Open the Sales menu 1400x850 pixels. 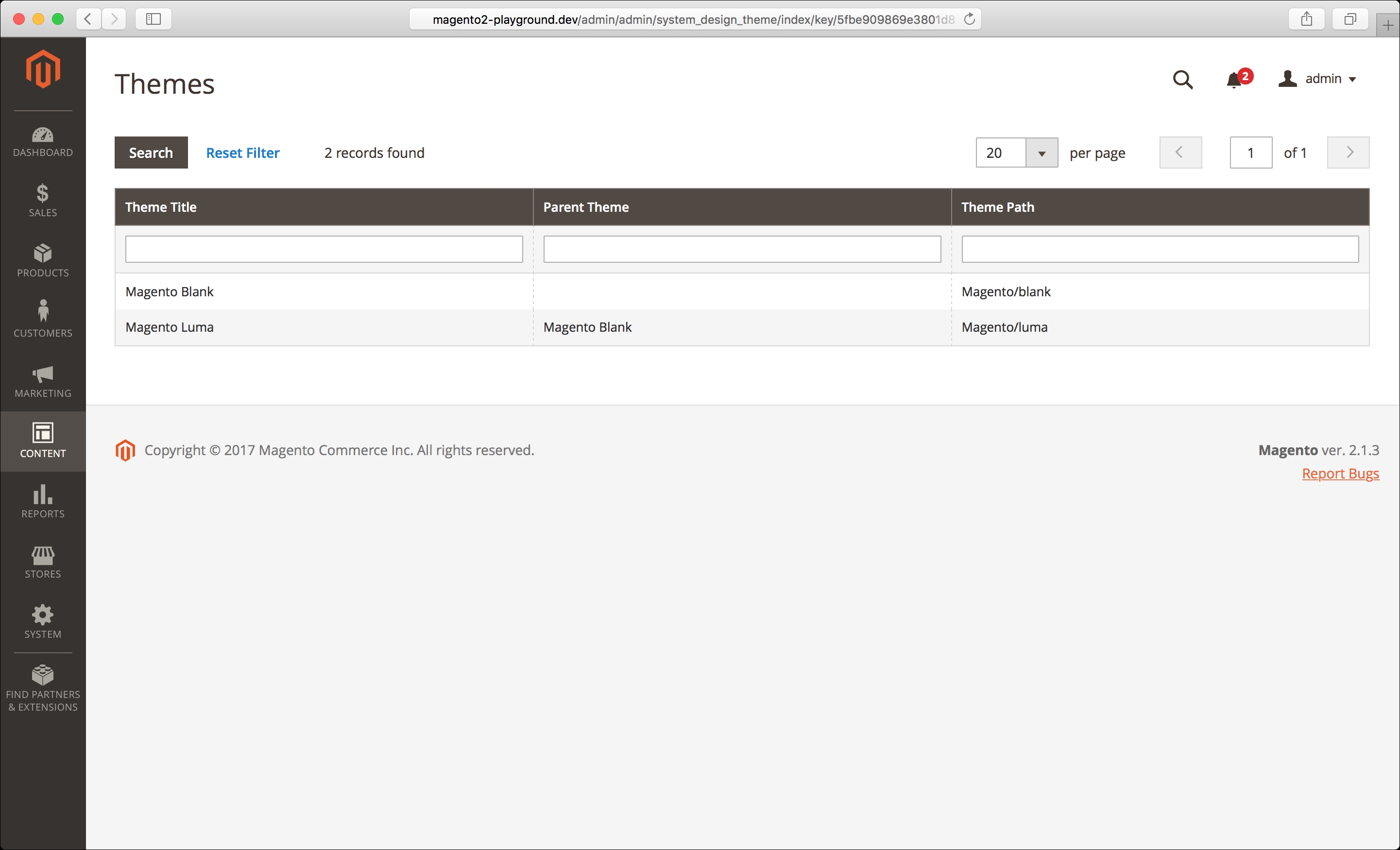(x=43, y=201)
